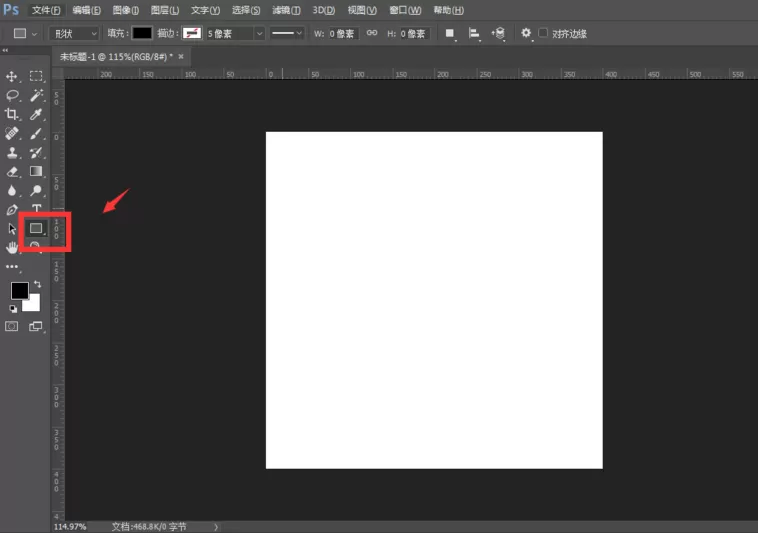Image resolution: width=758 pixels, height=533 pixels.
Task: Swap foreground and background colors
Action: coord(37,284)
